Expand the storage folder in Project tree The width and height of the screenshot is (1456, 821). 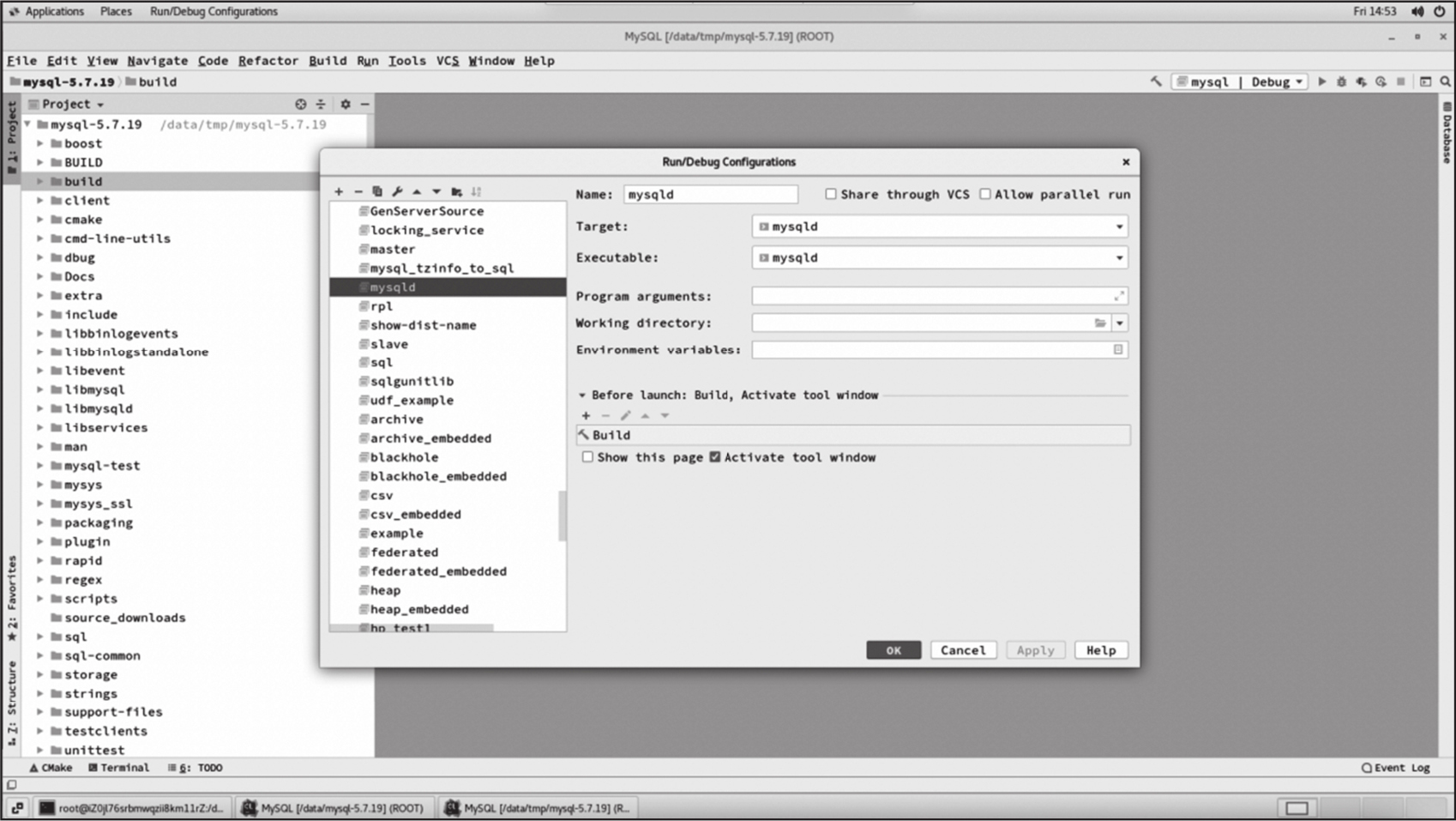point(40,675)
